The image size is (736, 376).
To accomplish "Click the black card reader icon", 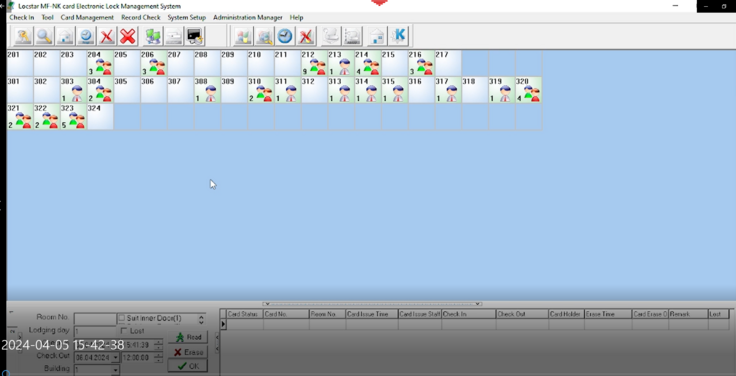I will point(194,36).
